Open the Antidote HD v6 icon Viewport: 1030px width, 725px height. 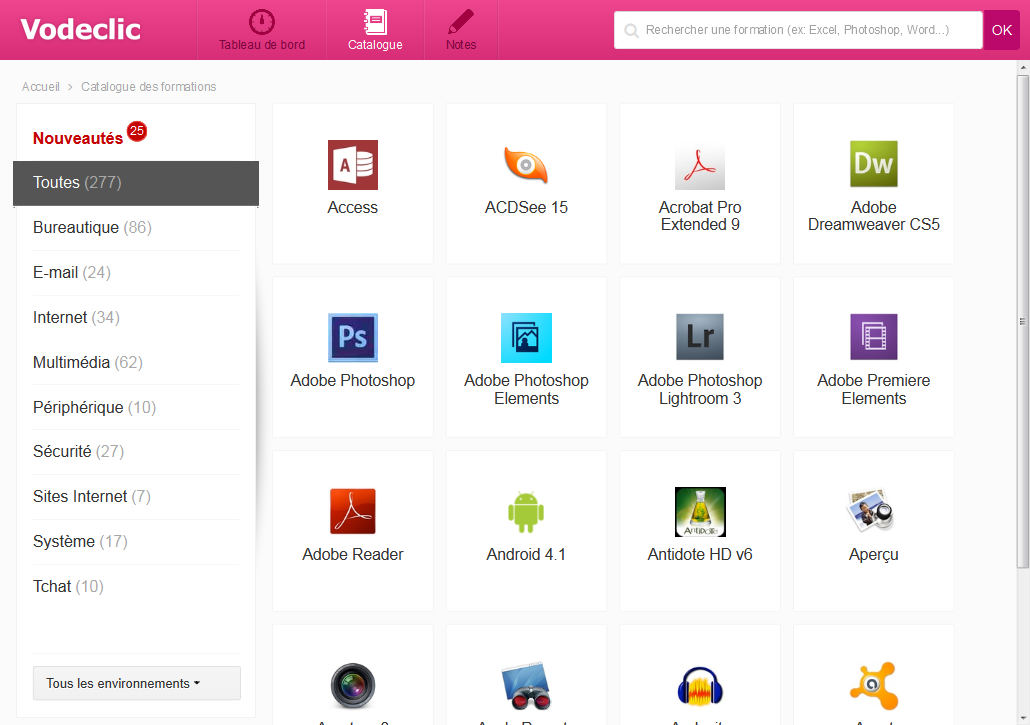coord(700,512)
